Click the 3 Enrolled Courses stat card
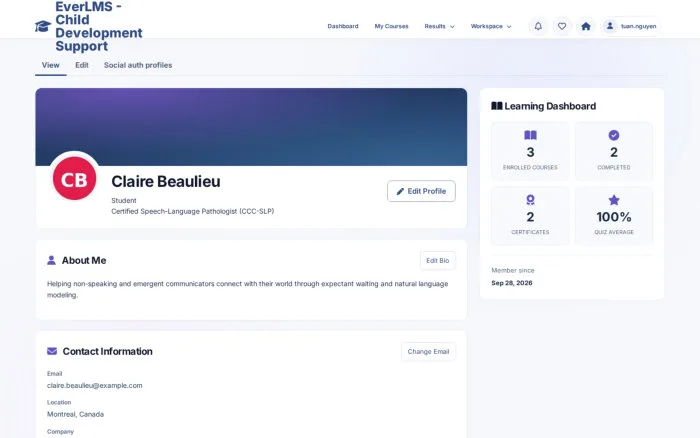Image resolution: width=700 pixels, height=438 pixels. (530, 151)
